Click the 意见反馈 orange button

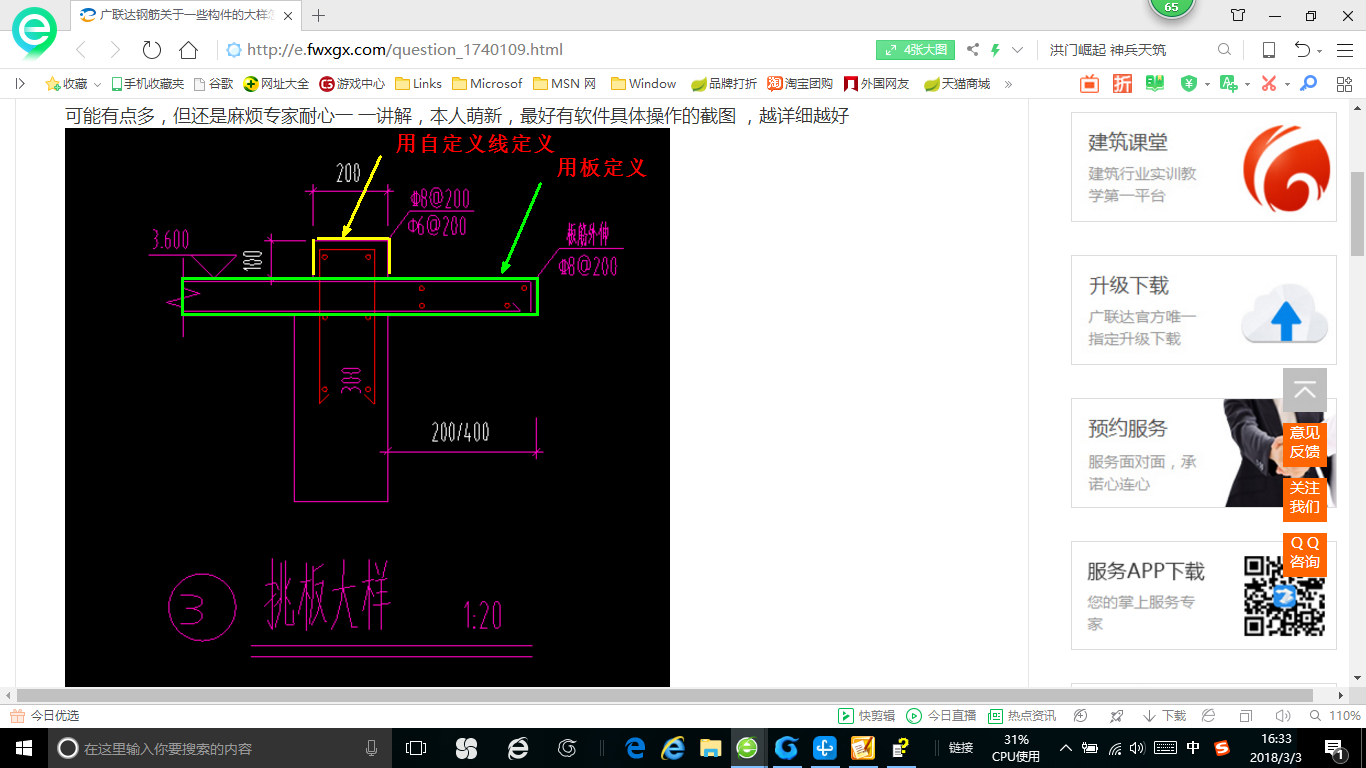point(1305,443)
